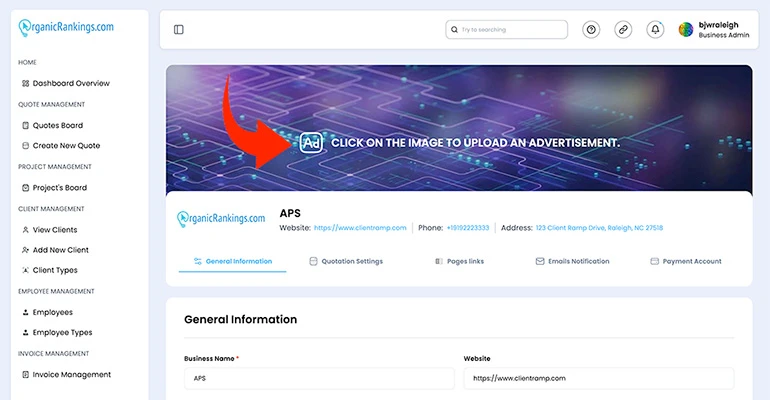Click the OrganicRankings.com sidebar logo
Viewport: 770px width, 400px height.
click(66, 28)
